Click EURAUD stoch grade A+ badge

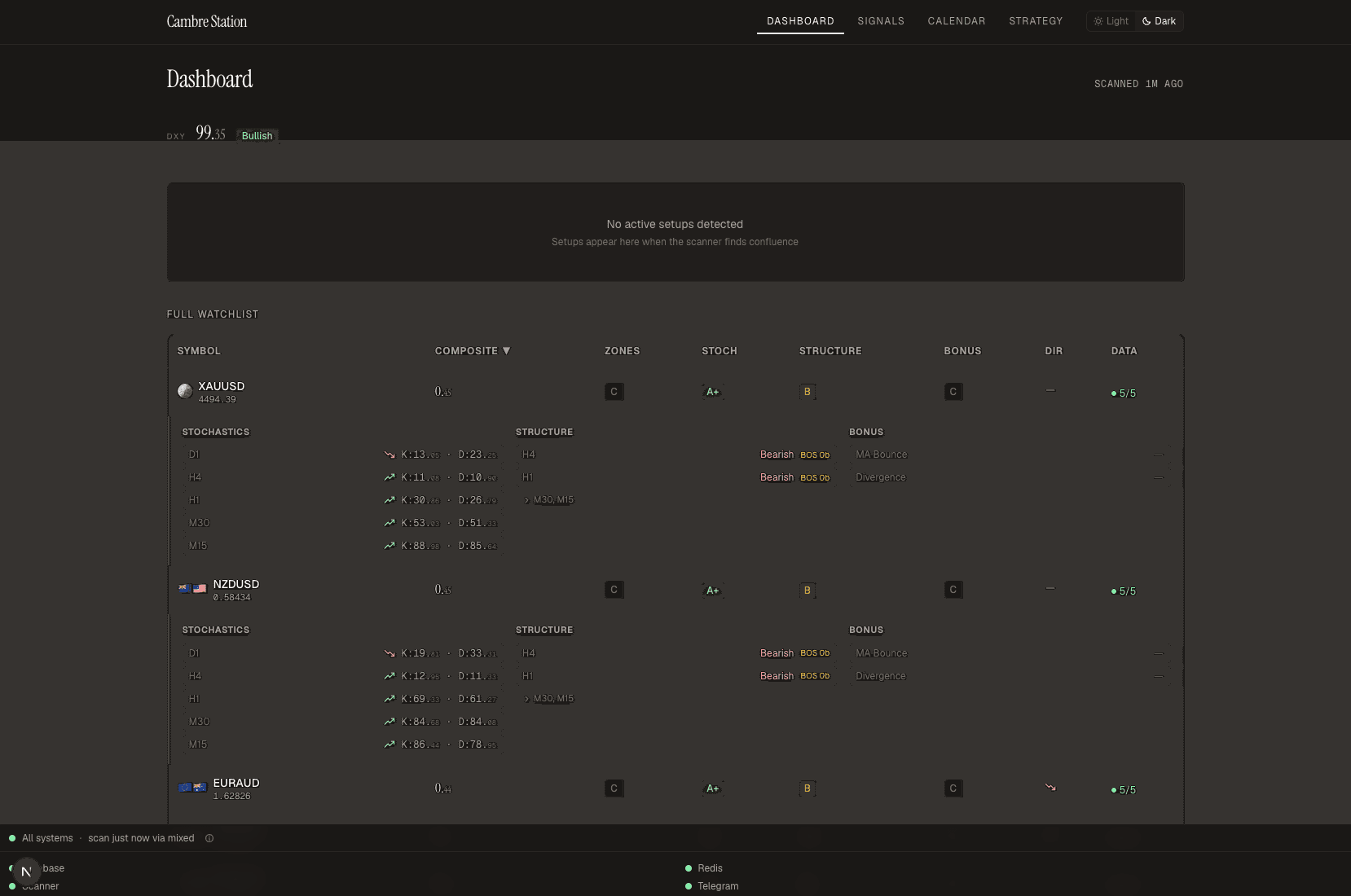713,788
